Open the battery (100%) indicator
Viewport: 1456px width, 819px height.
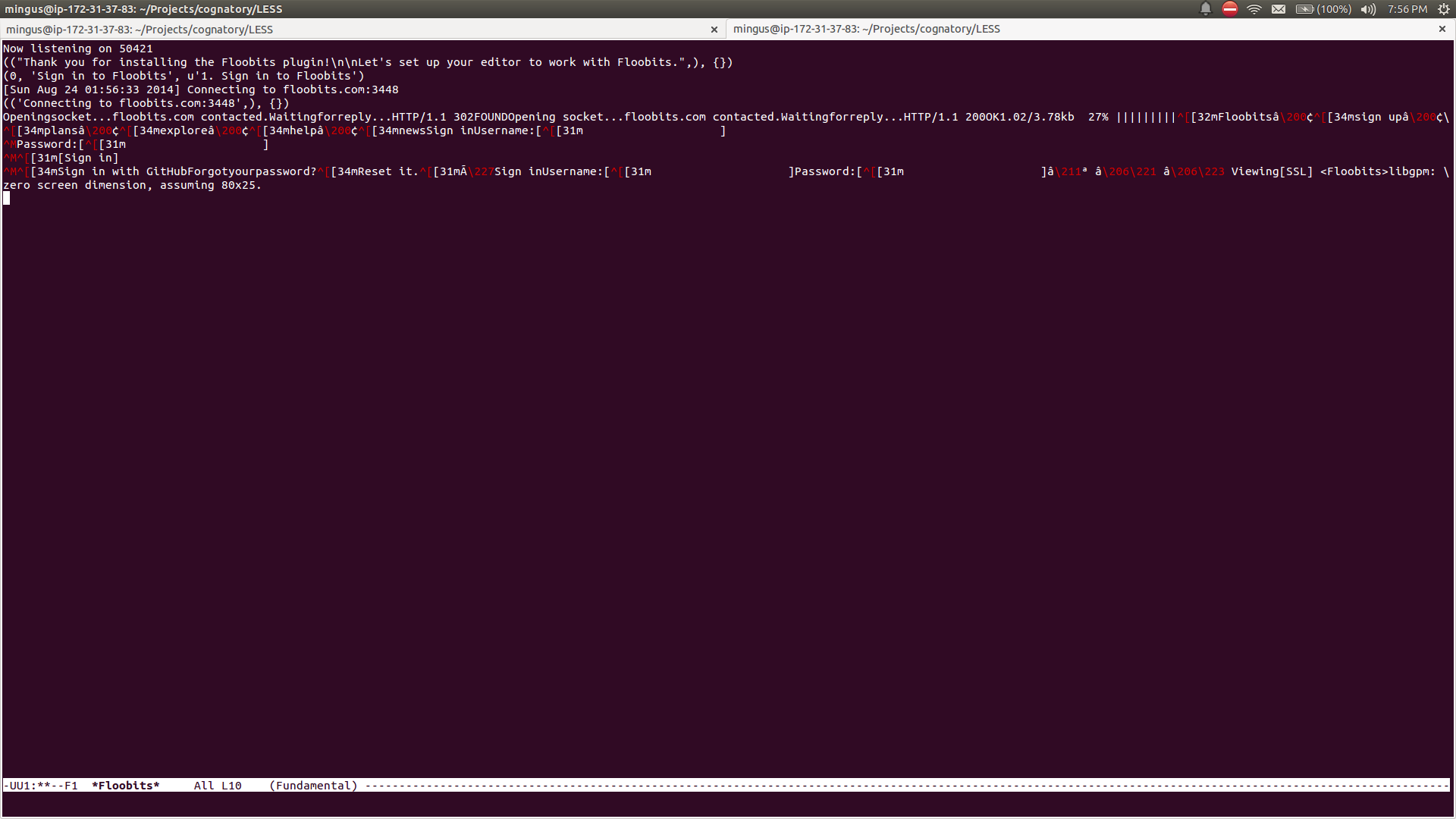[x=1323, y=9]
